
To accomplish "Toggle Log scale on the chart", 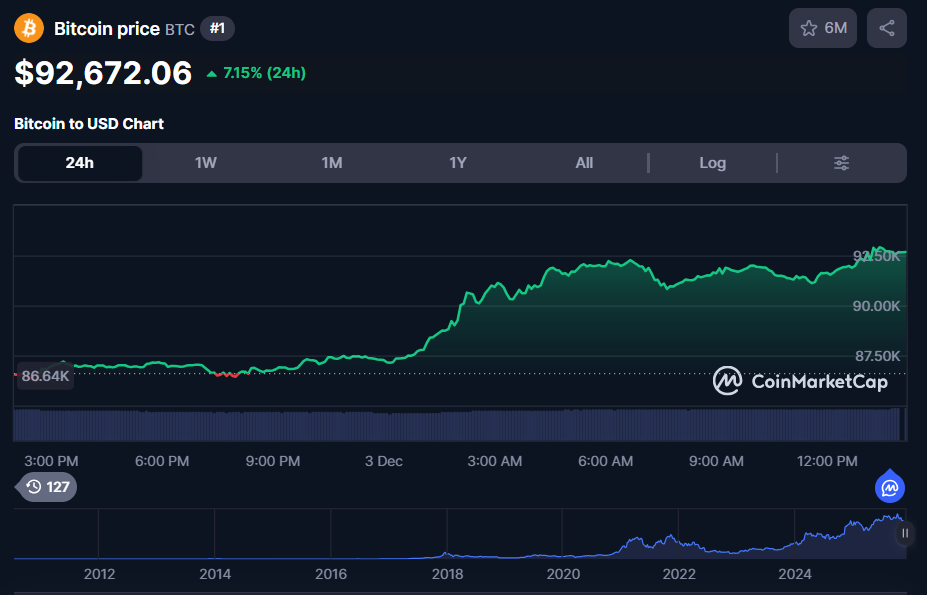I will point(712,163).
